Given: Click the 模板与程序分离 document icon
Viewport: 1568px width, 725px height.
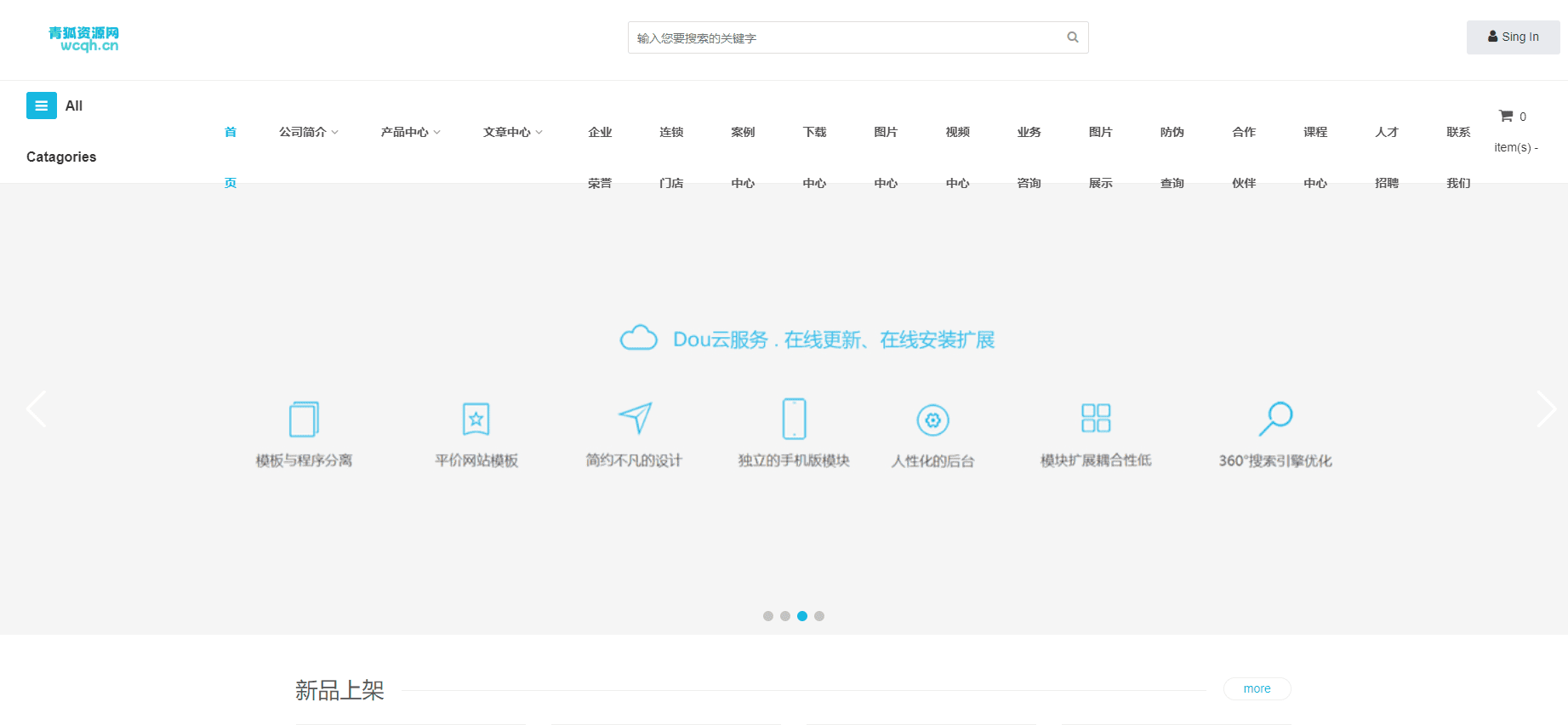Looking at the screenshot, I should (304, 419).
